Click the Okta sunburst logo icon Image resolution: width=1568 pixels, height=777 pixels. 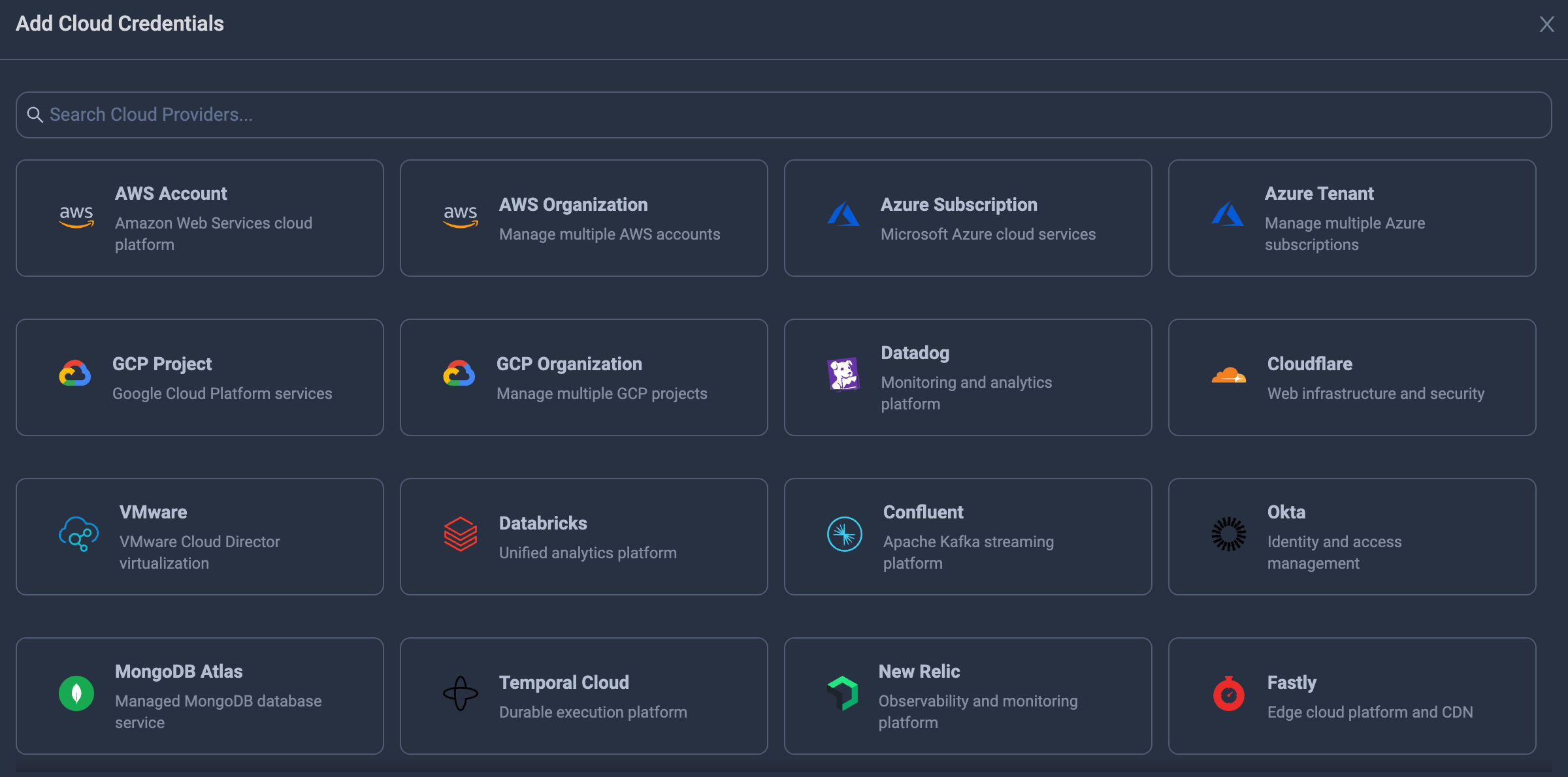[1228, 534]
